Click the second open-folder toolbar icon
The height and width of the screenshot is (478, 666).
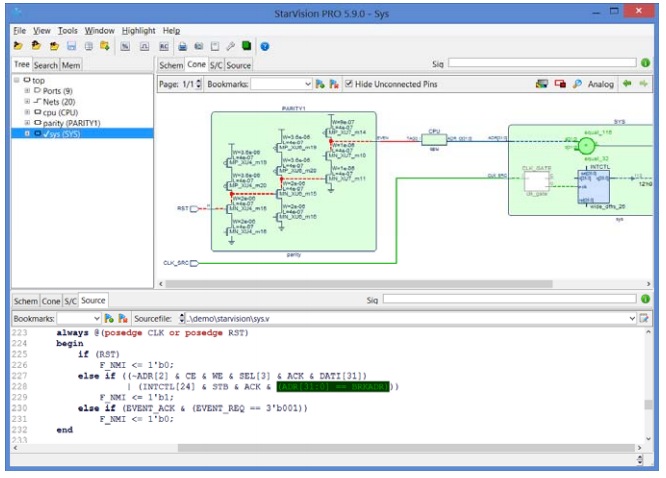[36, 46]
